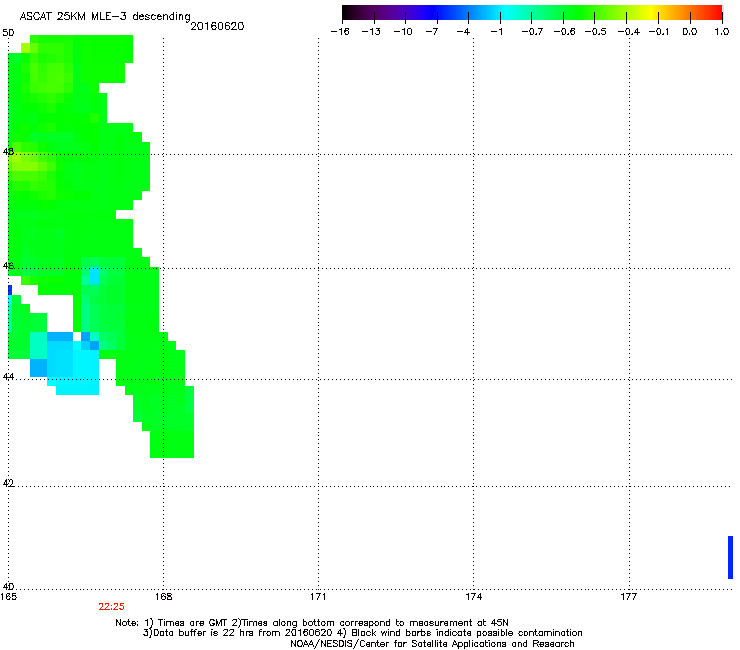Click the latitude label '44'
Image resolution: width=740 pixels, height=650 pixels.
click(x=8, y=377)
